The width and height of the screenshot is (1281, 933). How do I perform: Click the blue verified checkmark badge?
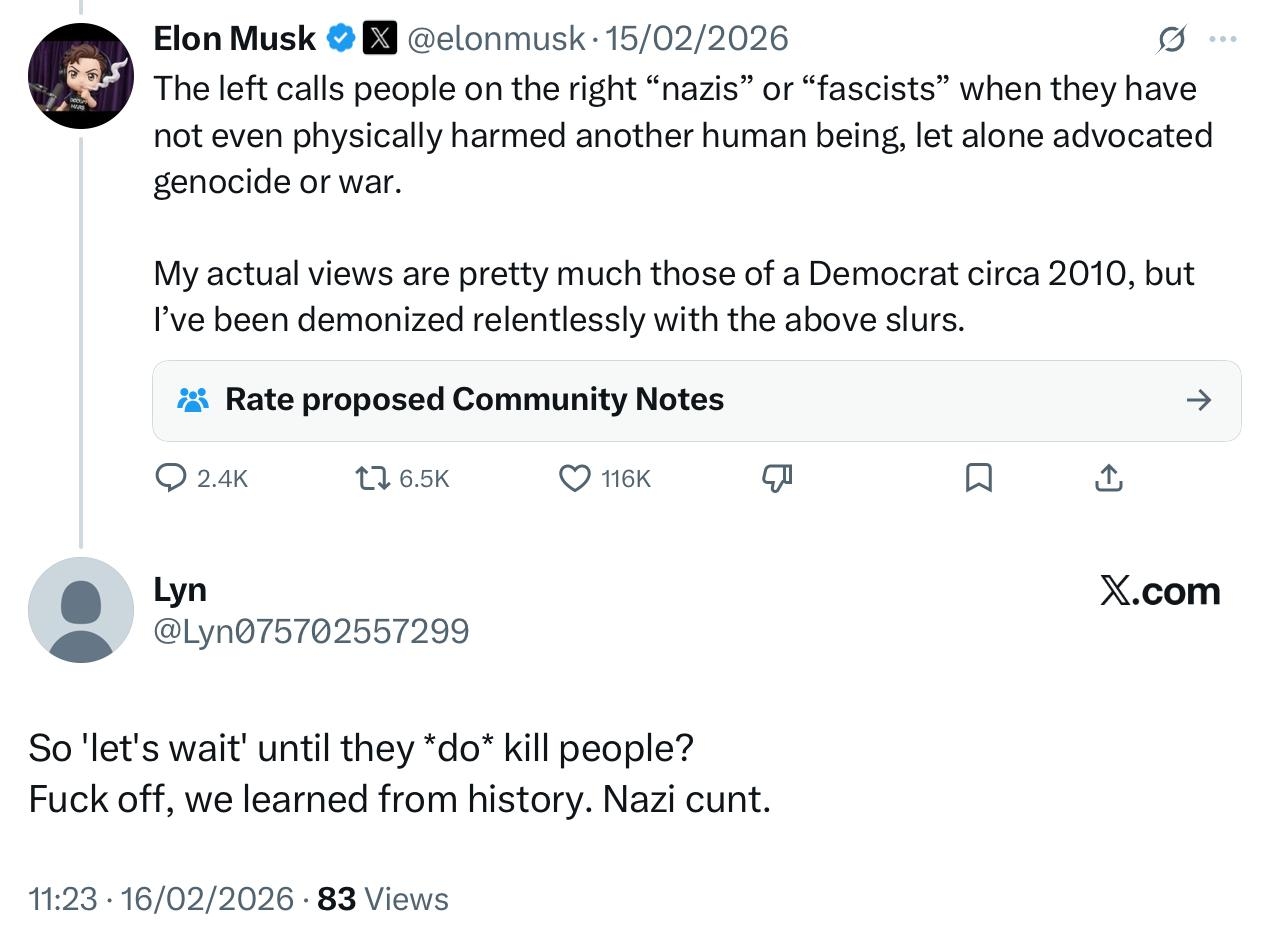pyautogui.click(x=341, y=39)
